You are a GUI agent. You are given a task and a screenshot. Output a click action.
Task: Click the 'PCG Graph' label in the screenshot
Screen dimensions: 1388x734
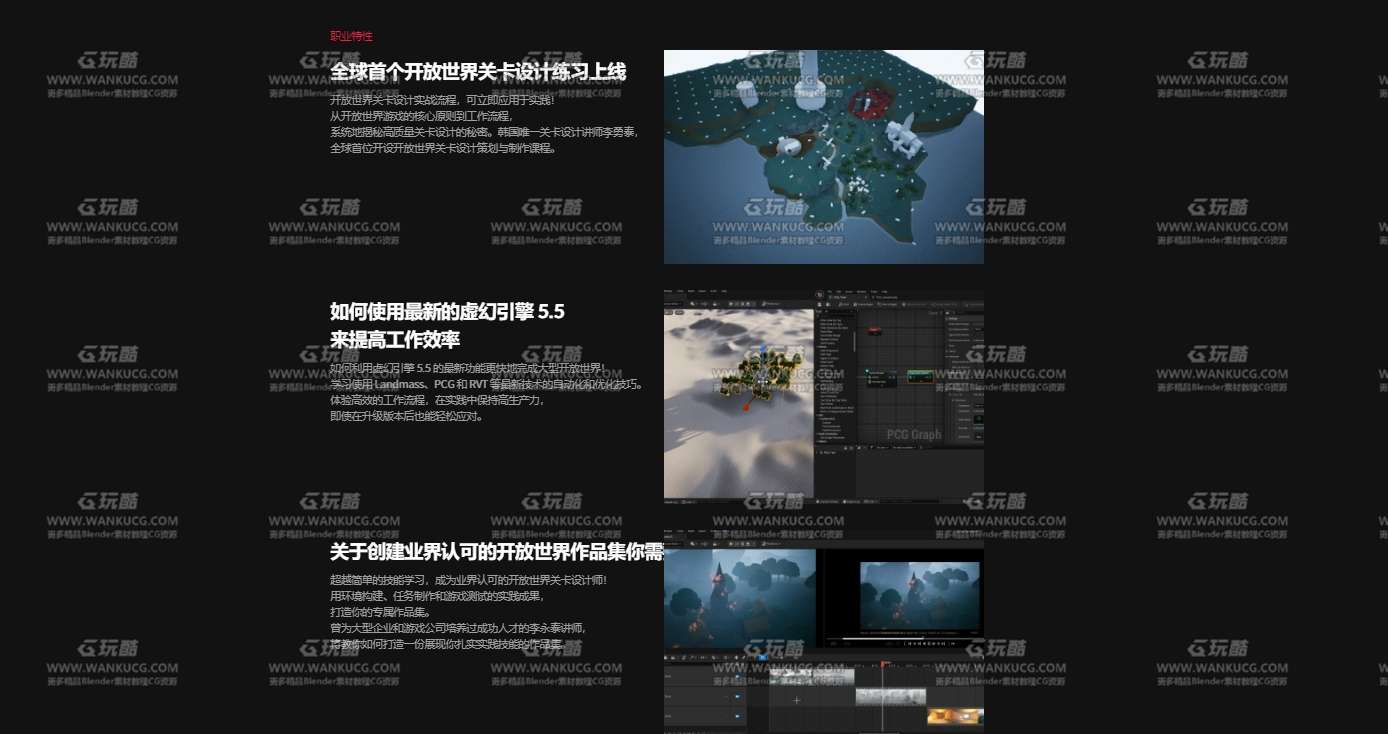tap(914, 435)
